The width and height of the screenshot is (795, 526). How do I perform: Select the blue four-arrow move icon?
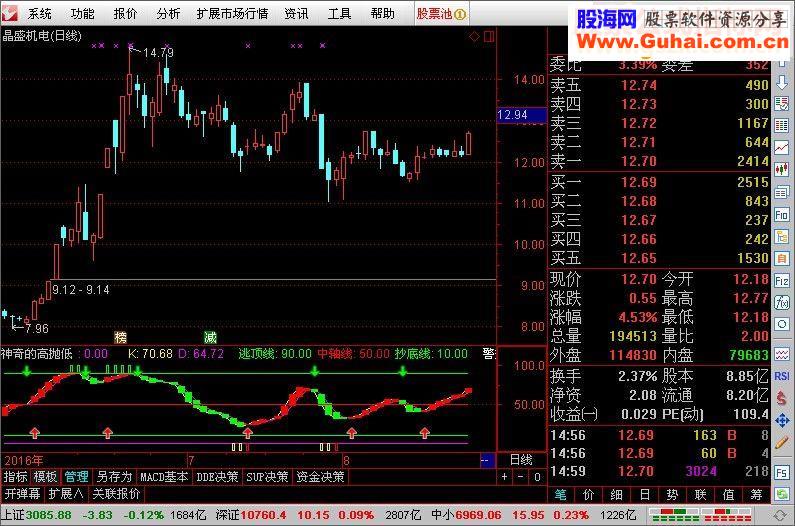[x=782, y=420]
